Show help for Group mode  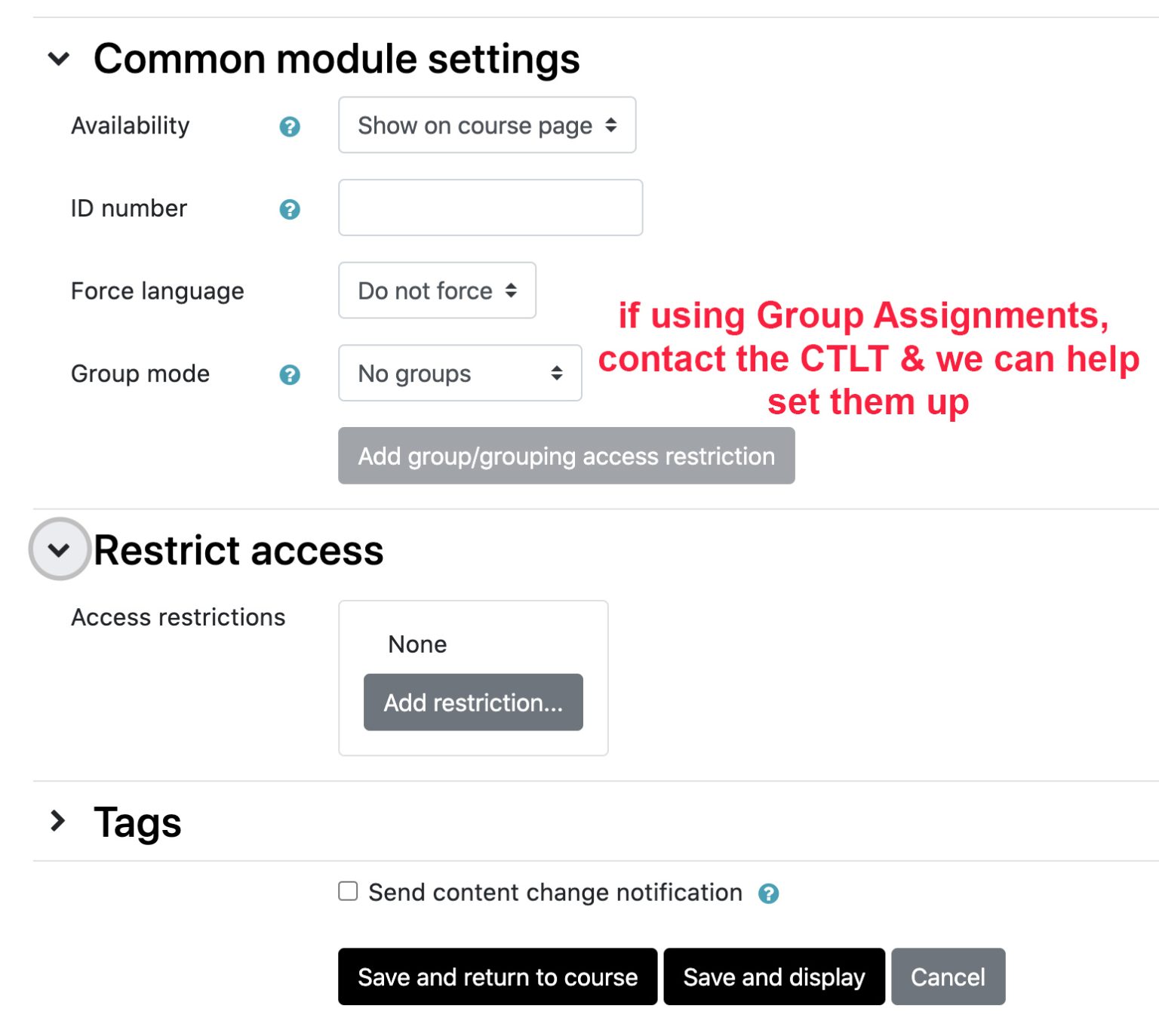coord(290,374)
